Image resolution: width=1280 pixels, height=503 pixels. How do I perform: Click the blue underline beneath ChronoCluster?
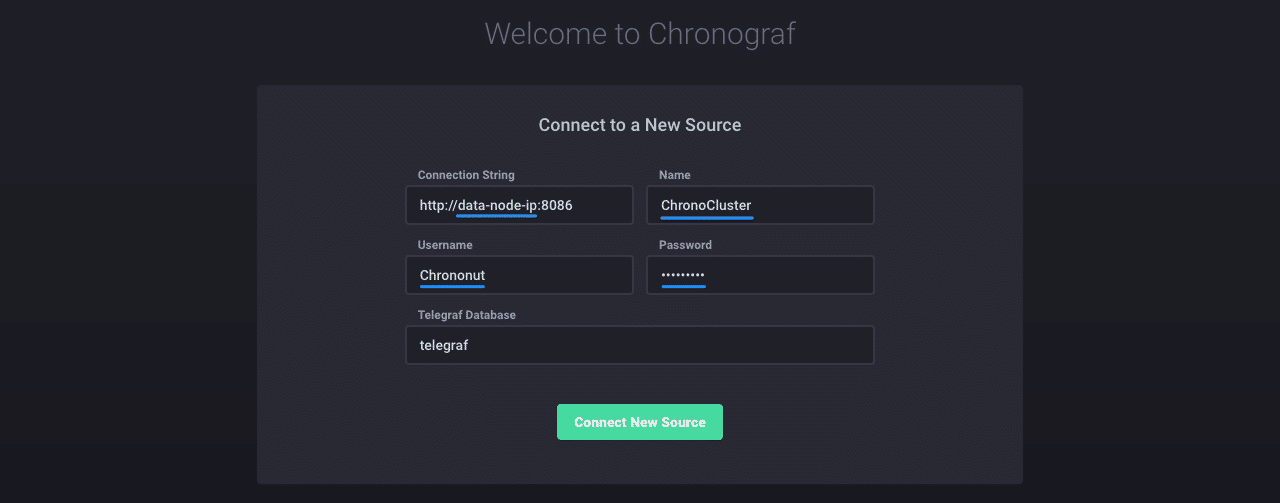[706, 215]
